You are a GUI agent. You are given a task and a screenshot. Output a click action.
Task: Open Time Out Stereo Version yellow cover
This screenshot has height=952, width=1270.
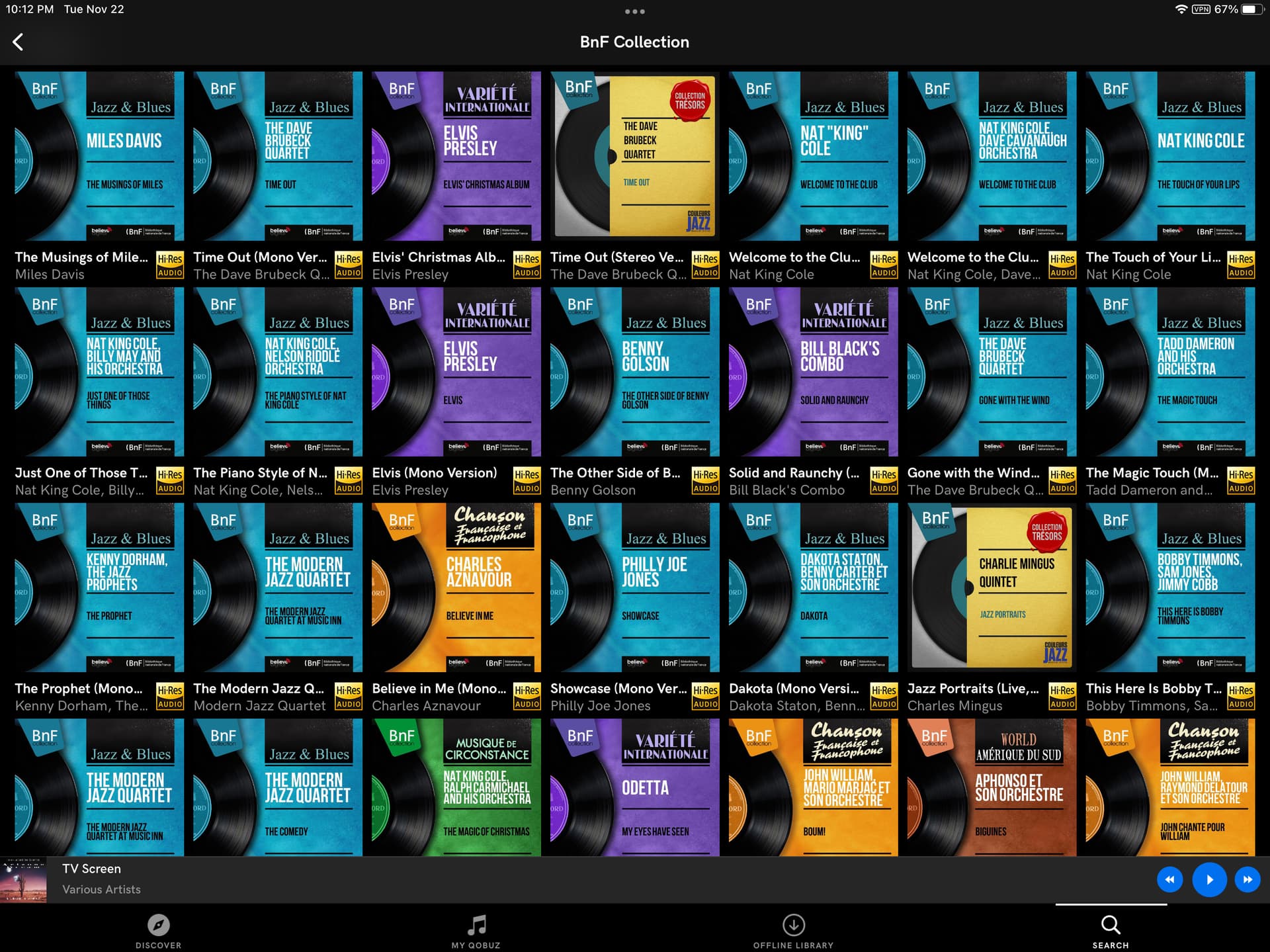coord(635,156)
